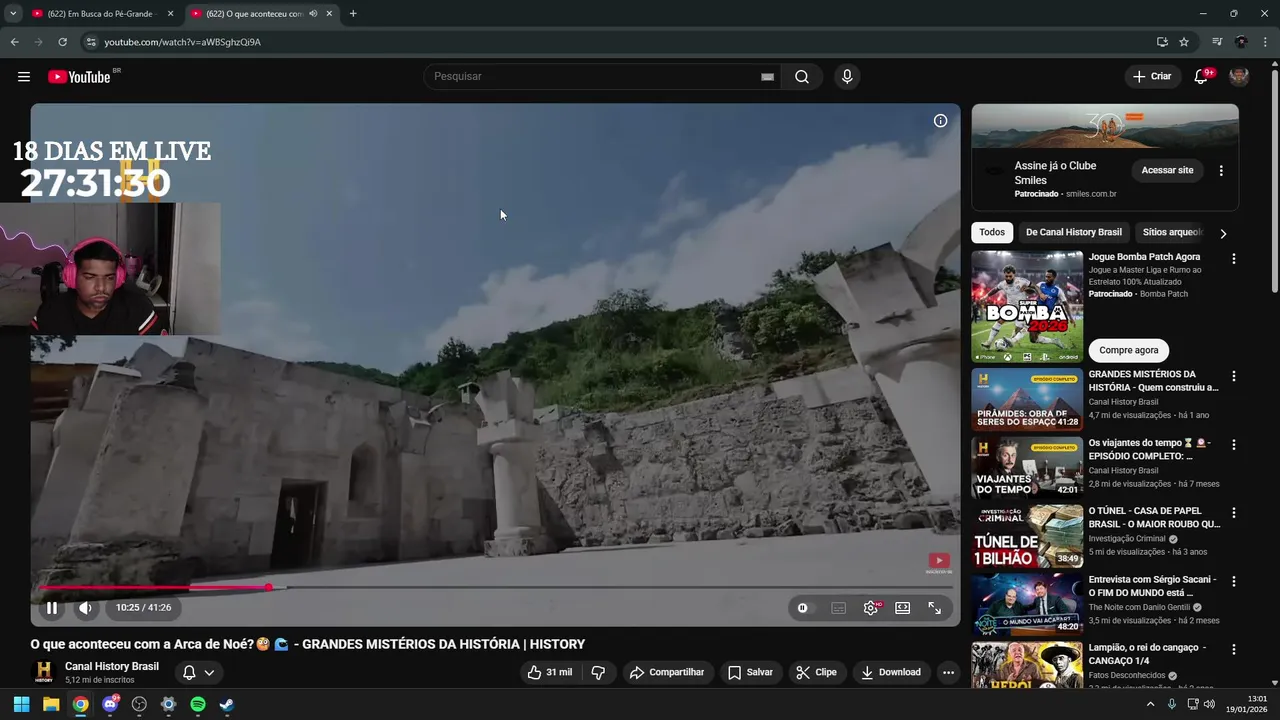Image resolution: width=1280 pixels, height=720 pixels.
Task: Click Compre agora for Bomba Patch
Action: click(x=1129, y=350)
